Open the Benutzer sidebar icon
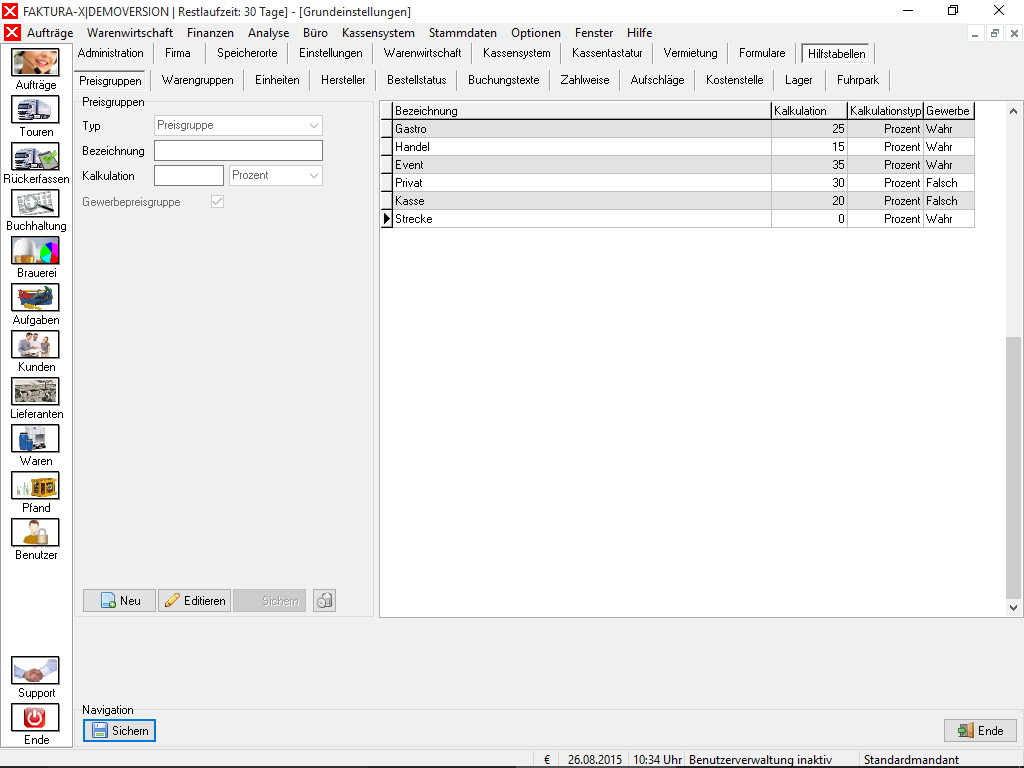 [x=35, y=532]
